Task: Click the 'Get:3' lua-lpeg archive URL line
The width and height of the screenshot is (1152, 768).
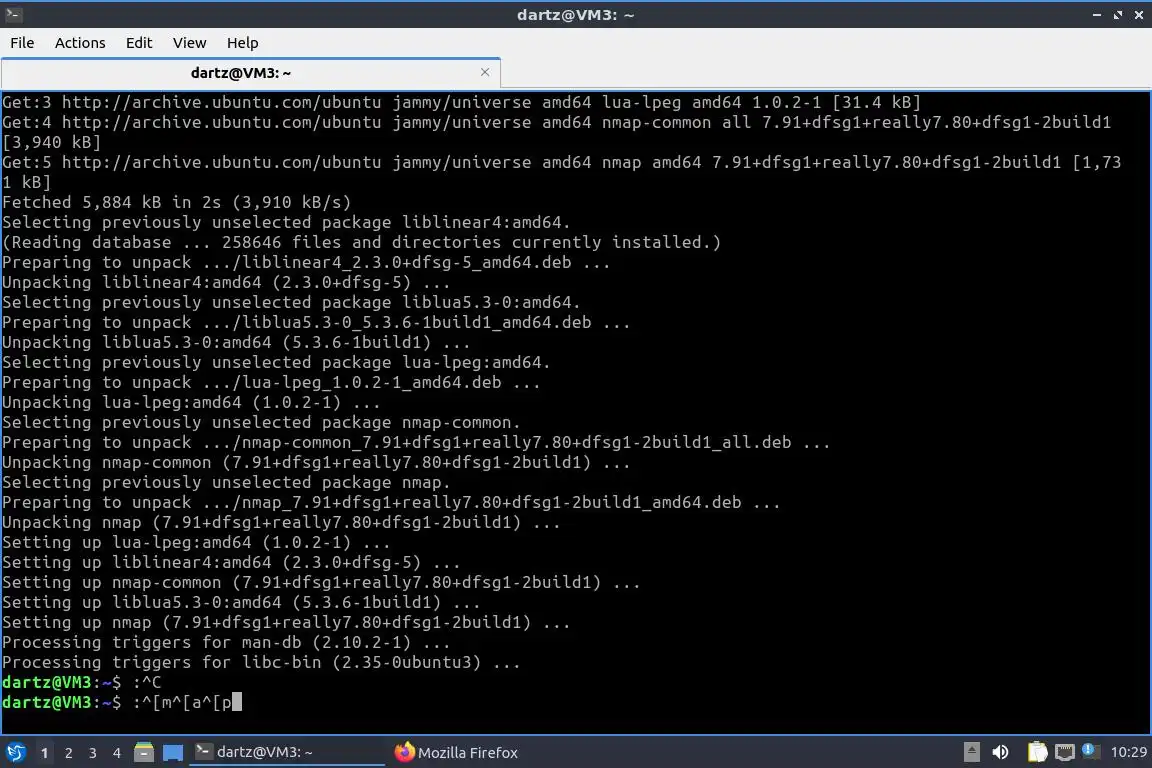Action: click(x=461, y=102)
